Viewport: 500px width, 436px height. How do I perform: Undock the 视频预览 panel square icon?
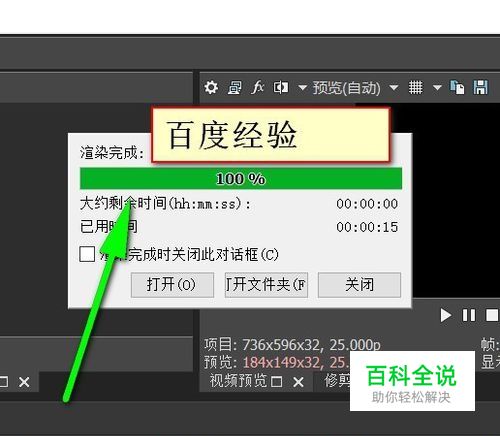tap(277, 382)
